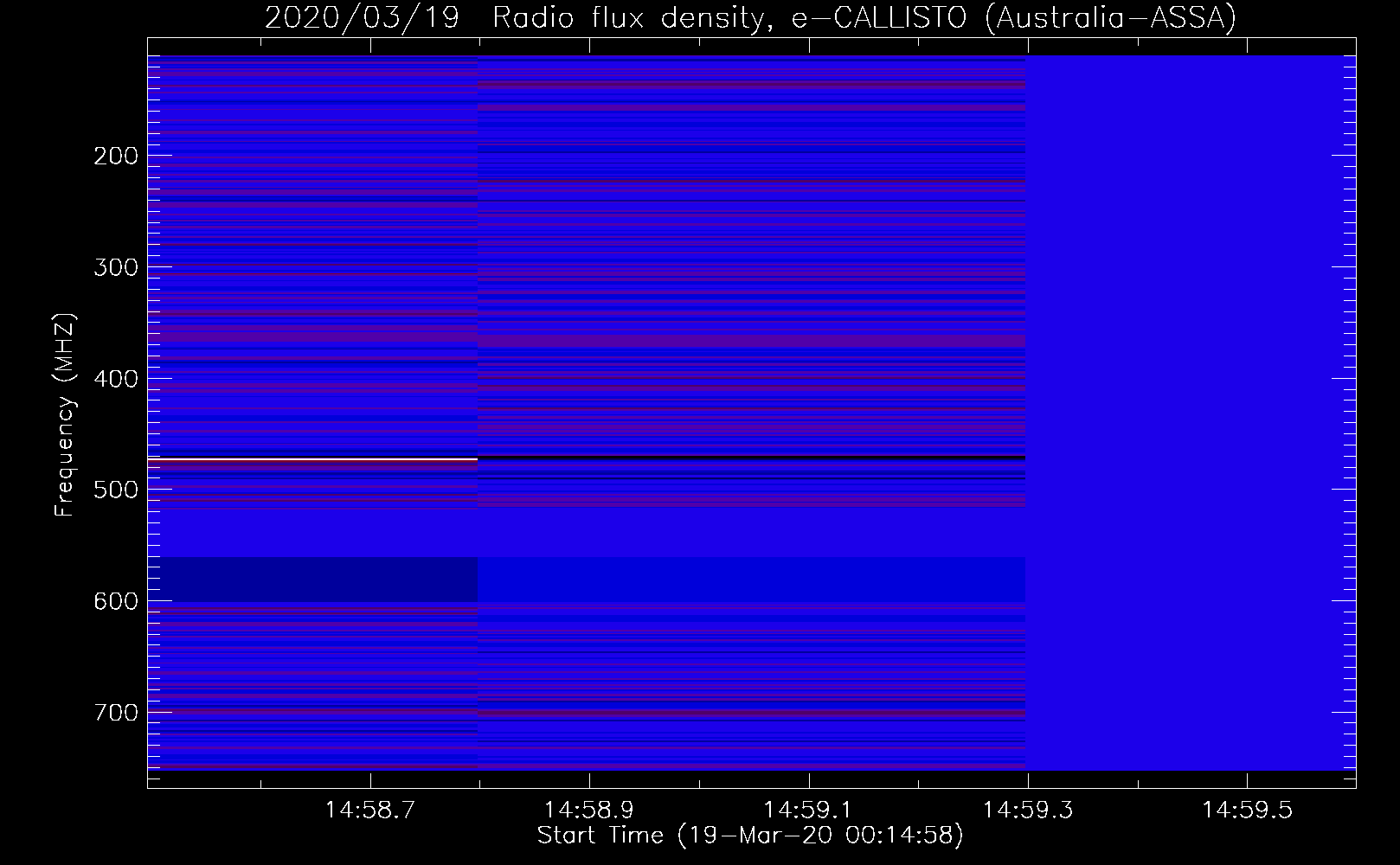
Task: Click the bright white emission line near 470 MHz
Action: pos(312,458)
